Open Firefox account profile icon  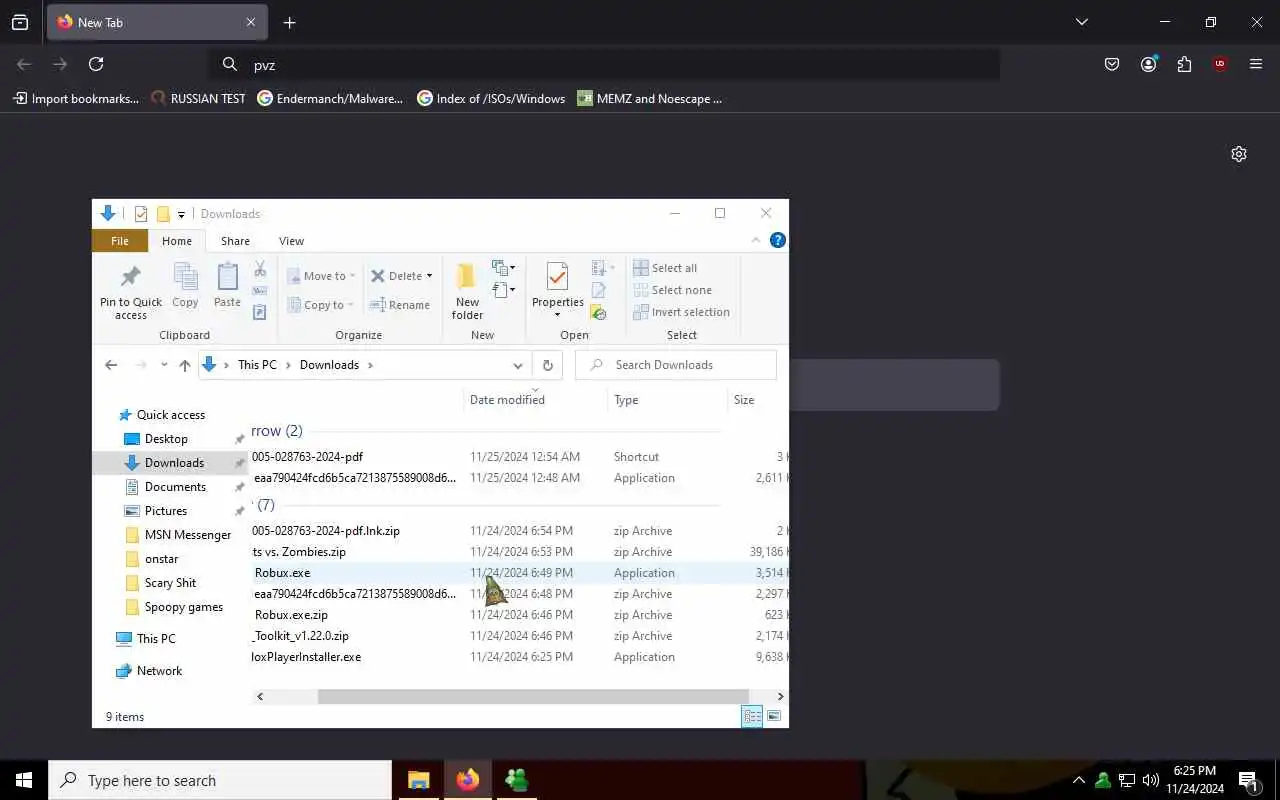[1148, 64]
